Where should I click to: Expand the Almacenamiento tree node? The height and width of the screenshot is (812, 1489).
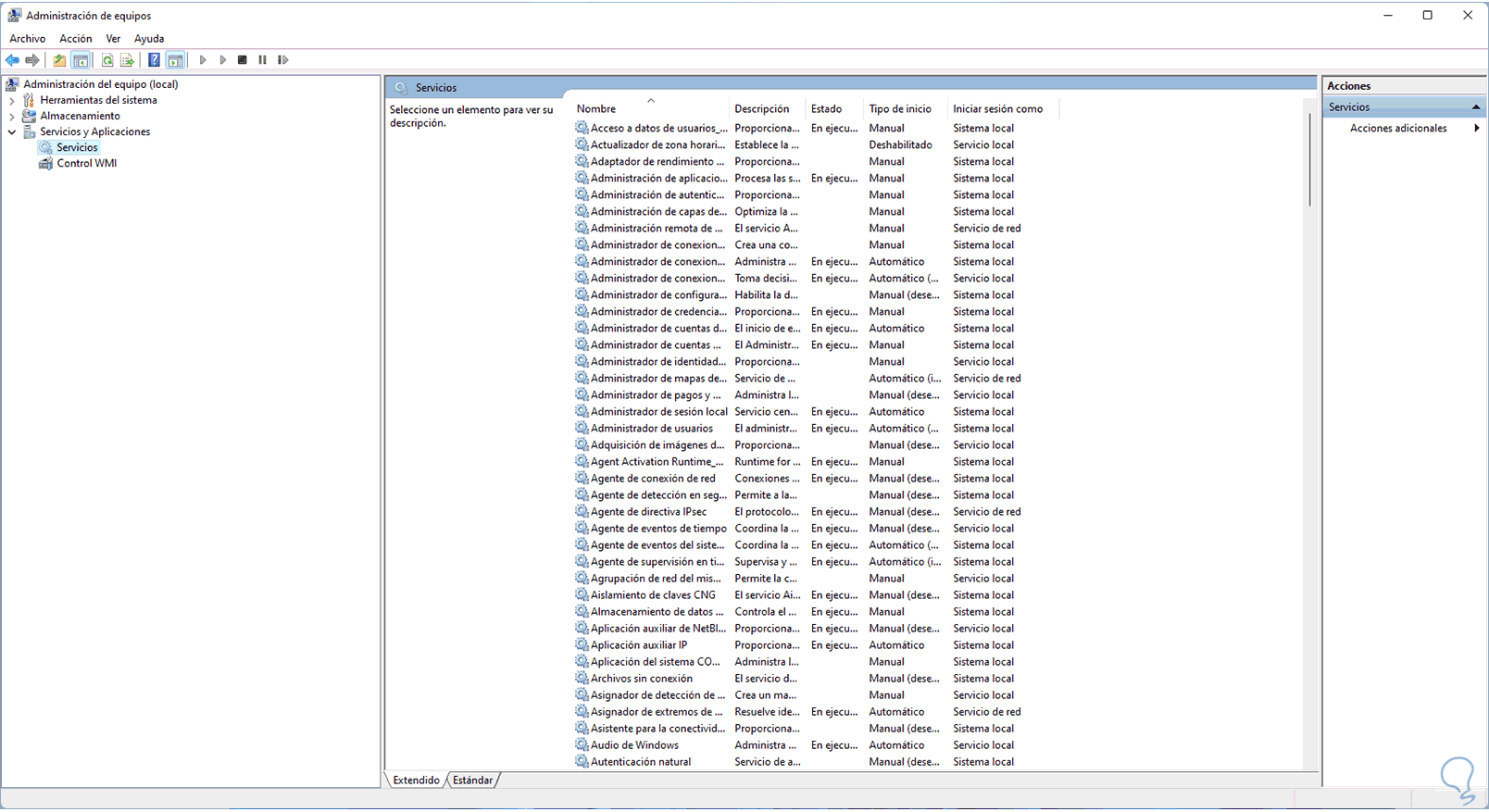[12, 116]
